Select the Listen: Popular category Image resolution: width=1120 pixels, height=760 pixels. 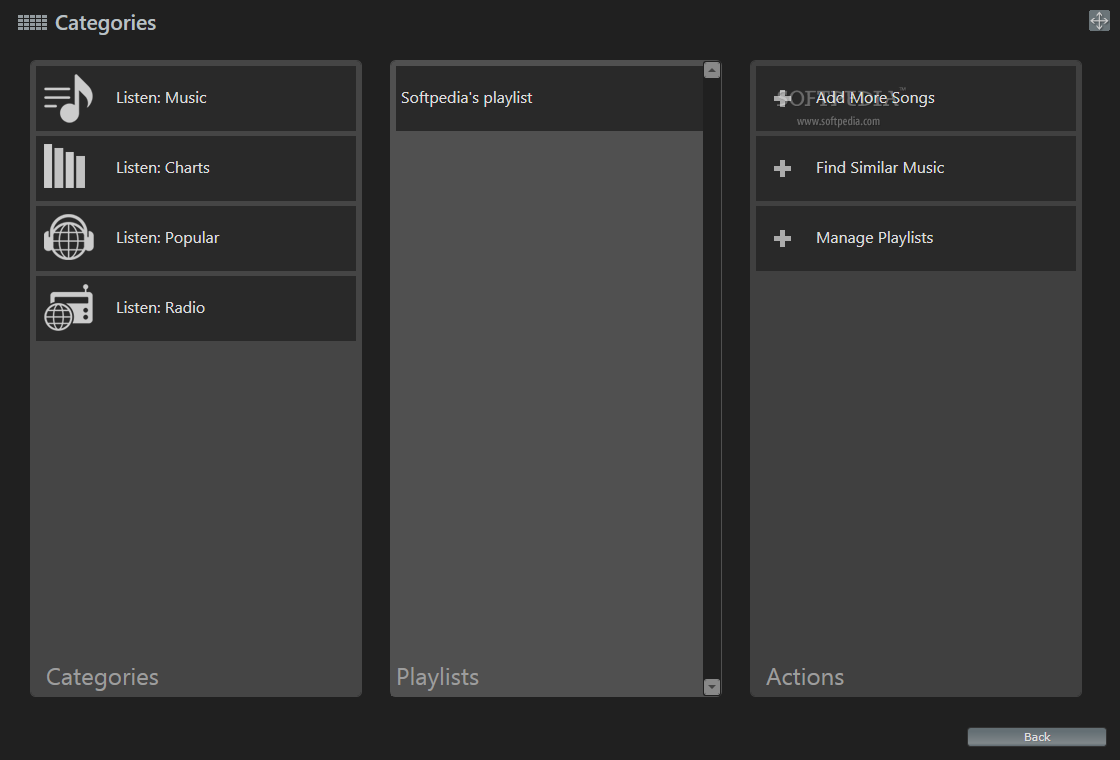[x=196, y=239]
